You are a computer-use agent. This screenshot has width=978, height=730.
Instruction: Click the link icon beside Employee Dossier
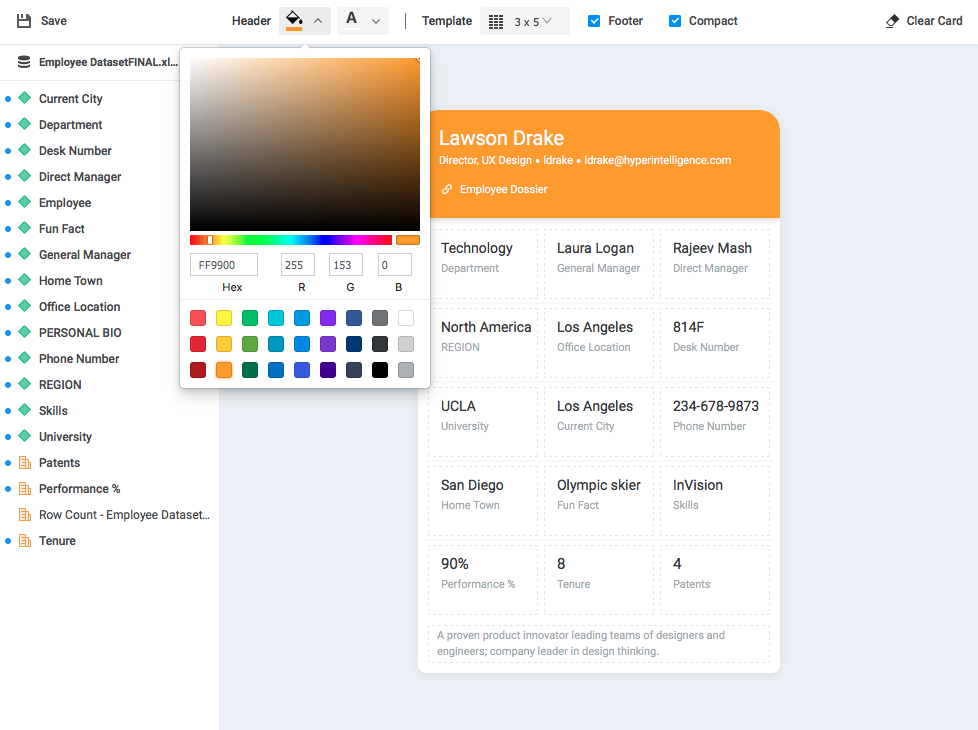(x=449, y=189)
